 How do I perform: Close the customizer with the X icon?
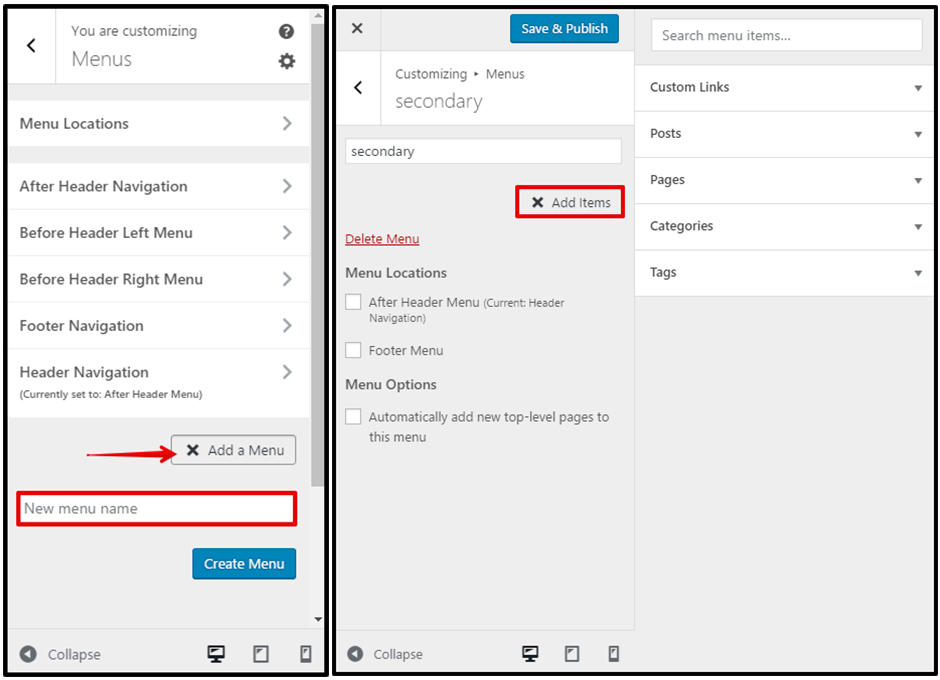357,28
